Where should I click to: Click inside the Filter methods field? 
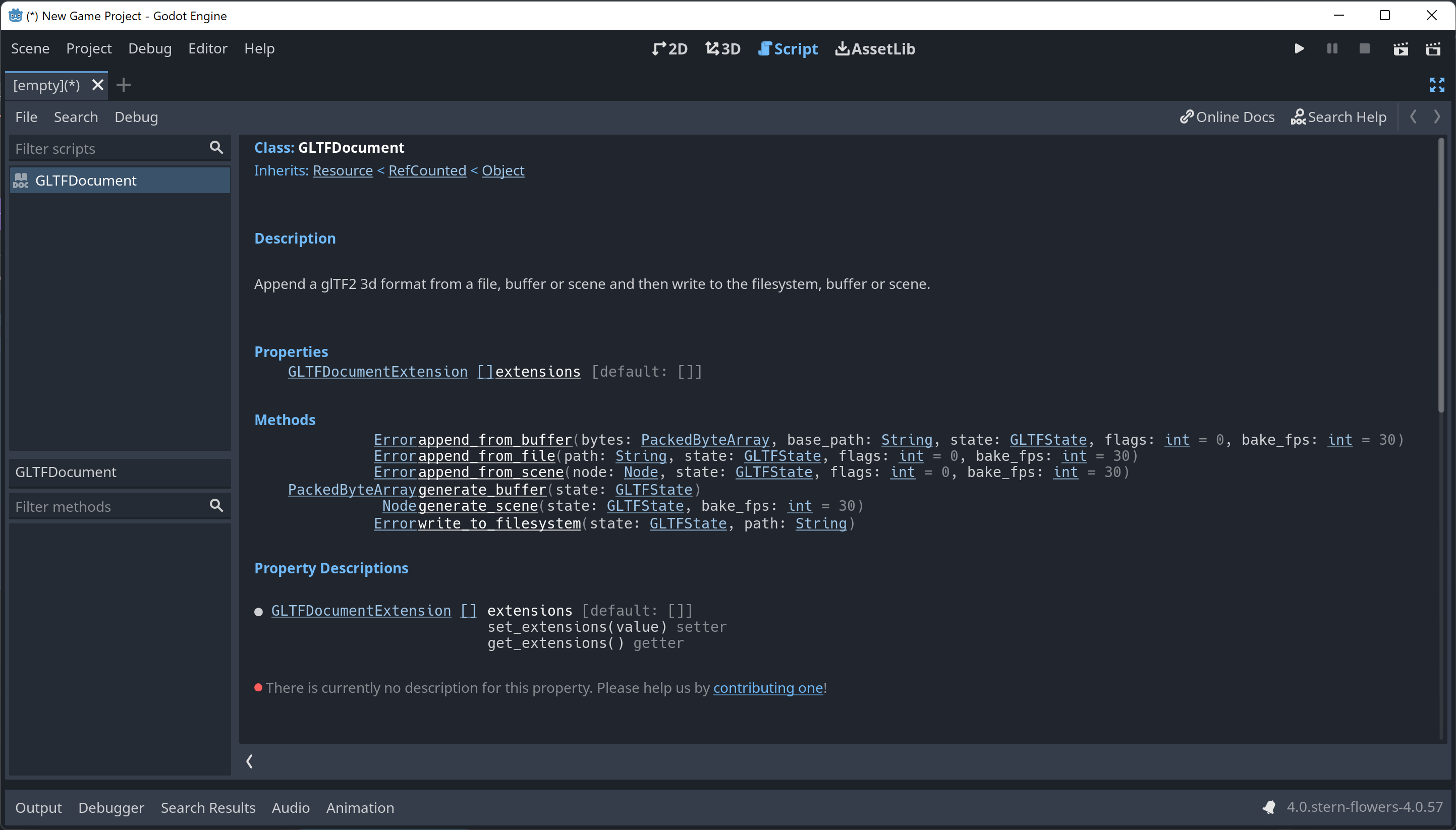[102, 506]
